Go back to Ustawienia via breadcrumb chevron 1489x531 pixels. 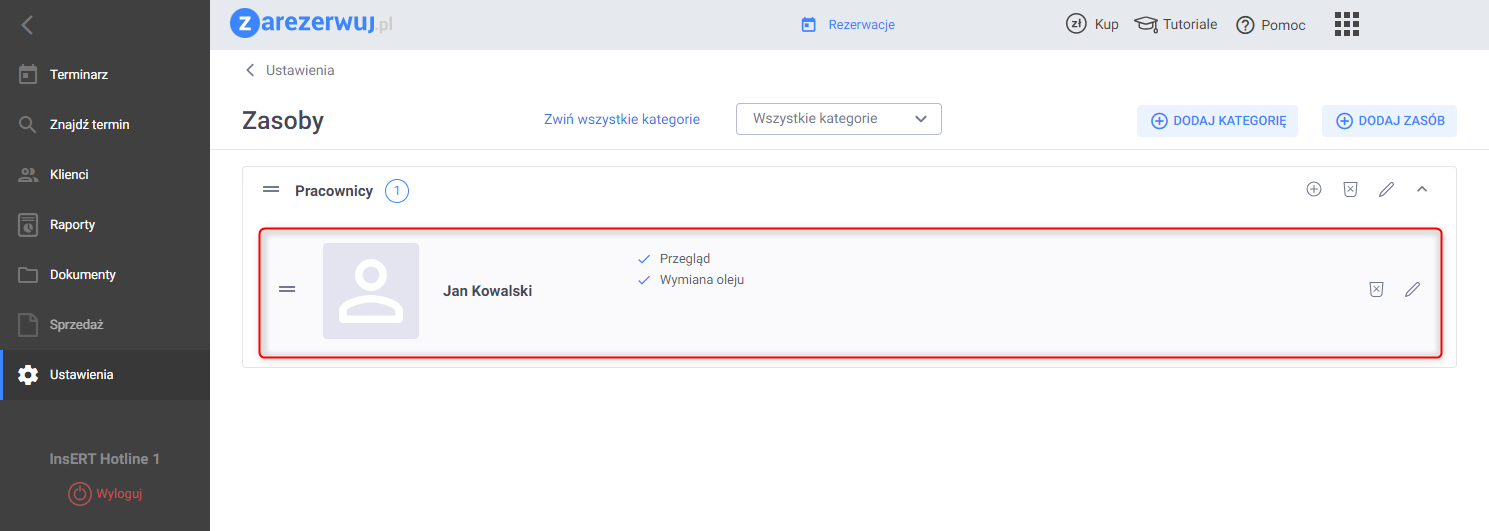(x=250, y=71)
